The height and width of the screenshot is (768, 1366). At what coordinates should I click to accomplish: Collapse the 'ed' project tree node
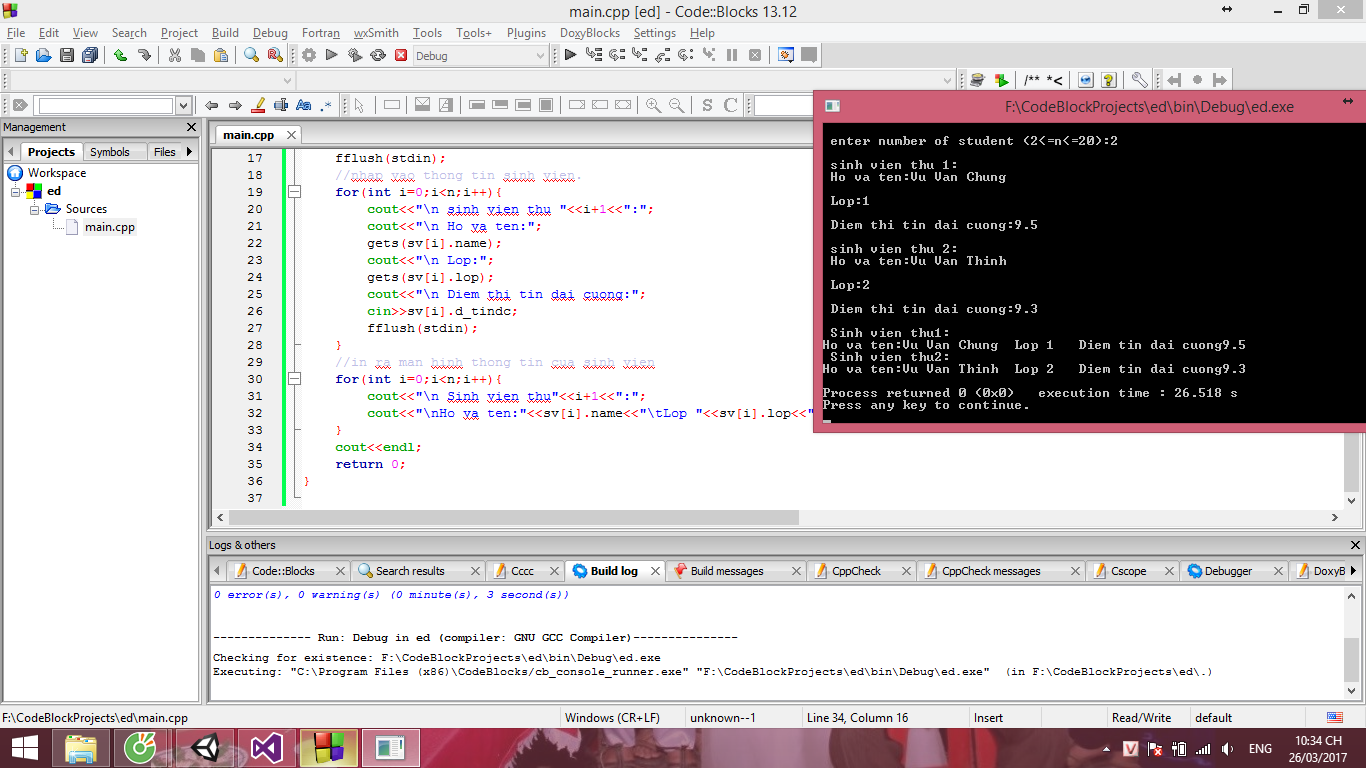pyautogui.click(x=17, y=191)
